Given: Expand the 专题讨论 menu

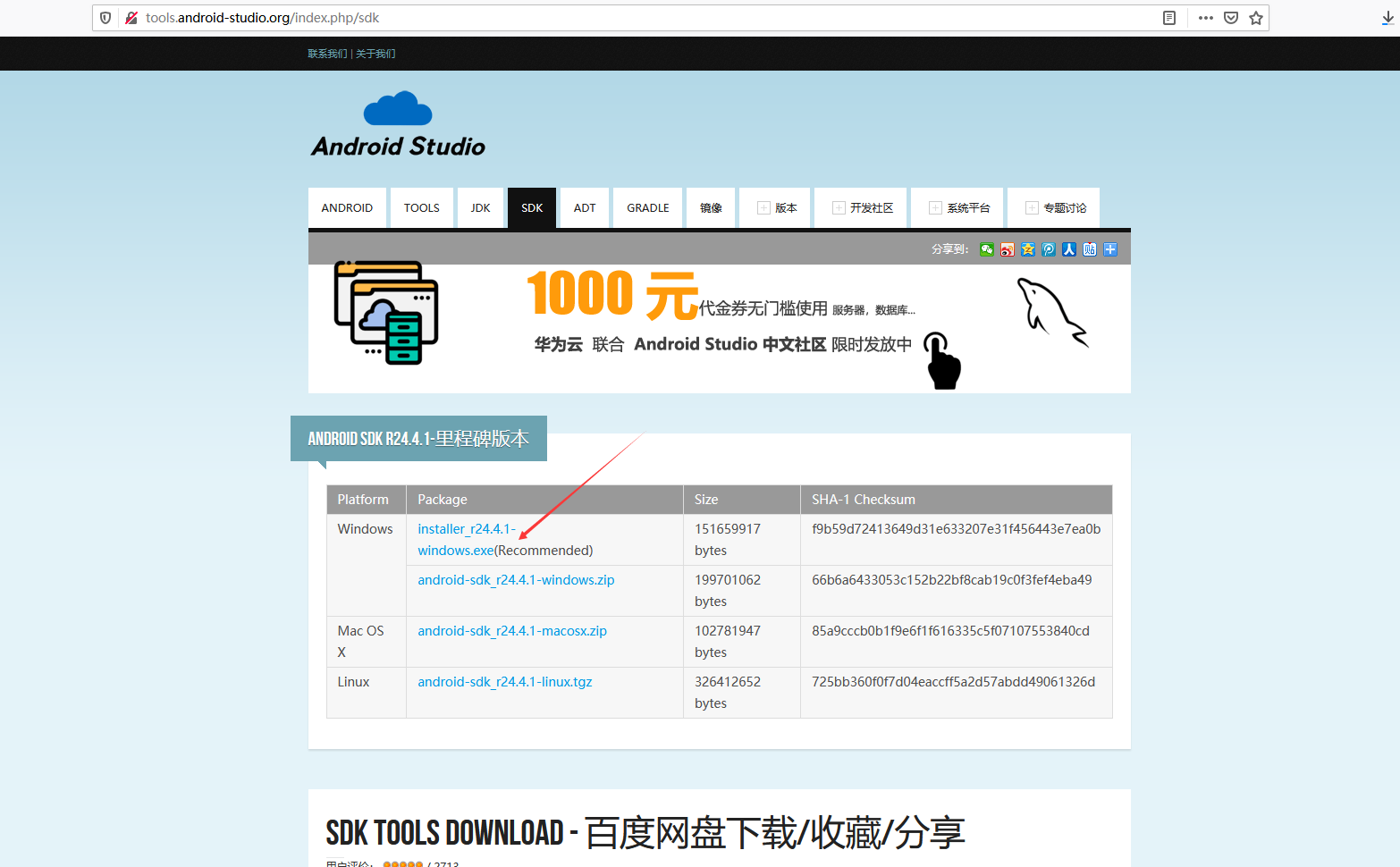Looking at the screenshot, I should click(x=1055, y=207).
